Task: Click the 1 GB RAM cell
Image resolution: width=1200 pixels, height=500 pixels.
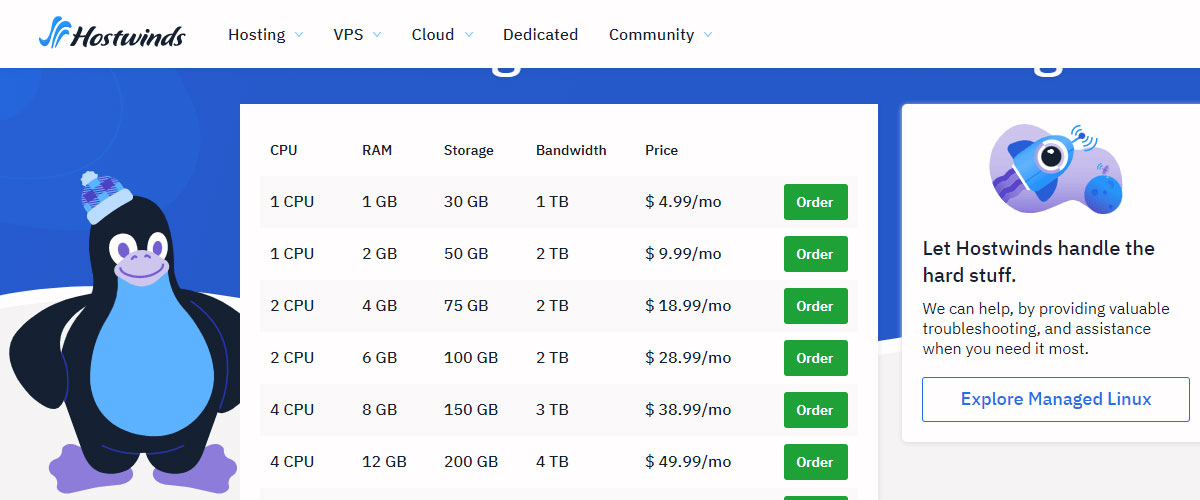Action: [x=380, y=202]
